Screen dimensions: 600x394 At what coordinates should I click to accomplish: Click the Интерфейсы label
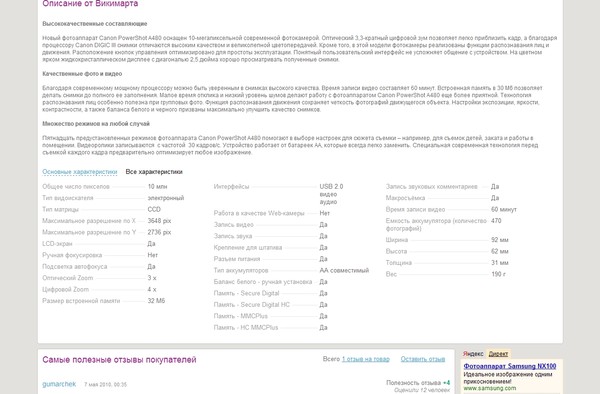[231, 187]
